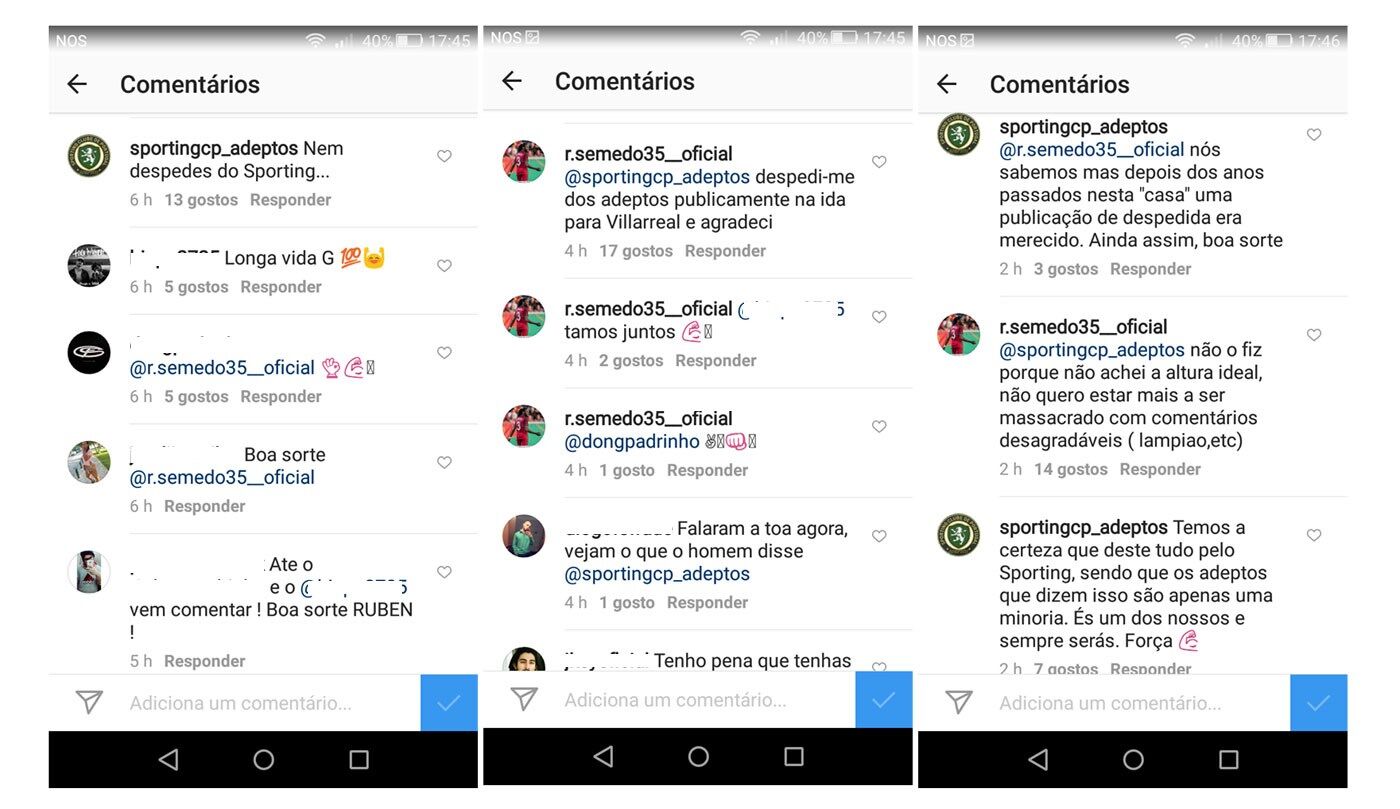Tap the back arrow in the left screen
This screenshot has height=809, width=1400.
click(77, 84)
